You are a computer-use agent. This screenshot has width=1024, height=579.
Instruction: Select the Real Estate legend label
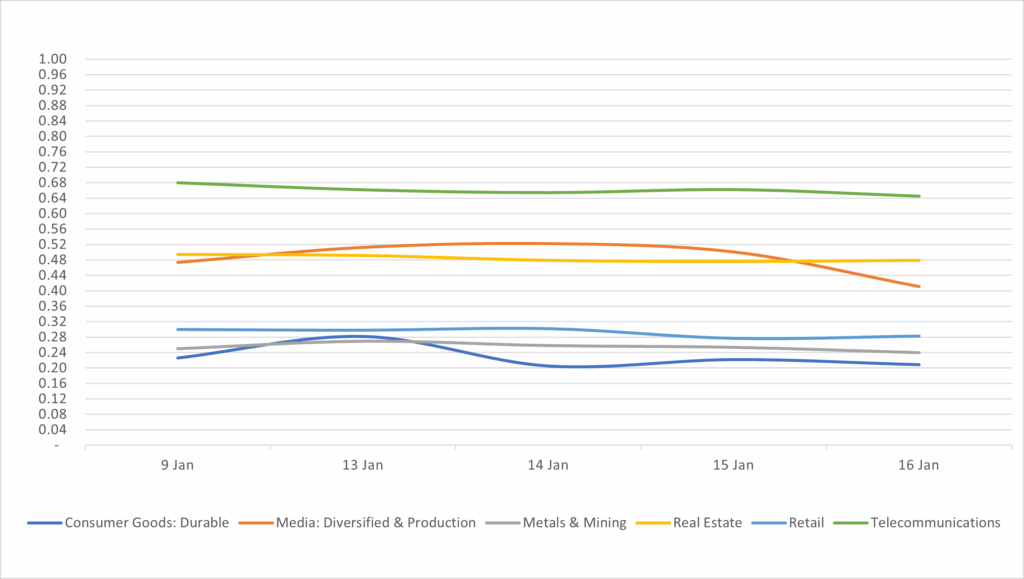click(x=708, y=522)
